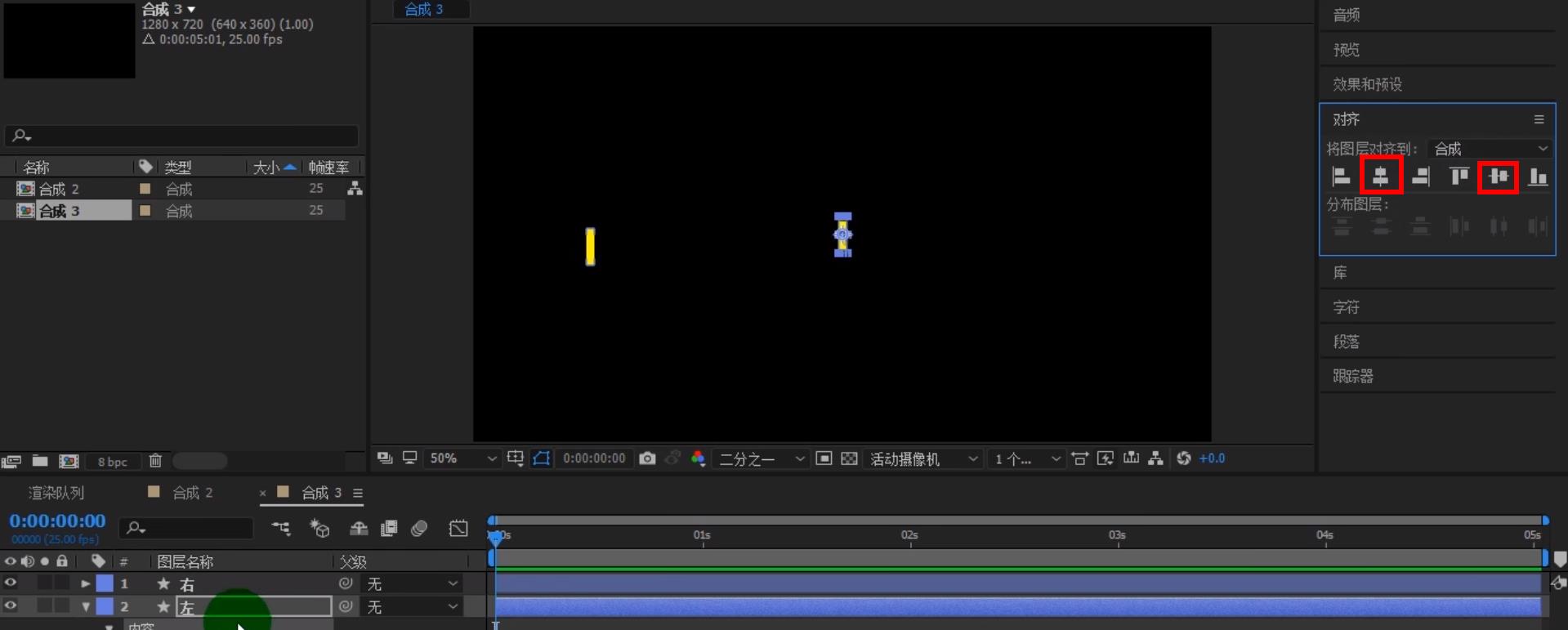Switch to the 渲染队列 tab

coord(56,493)
